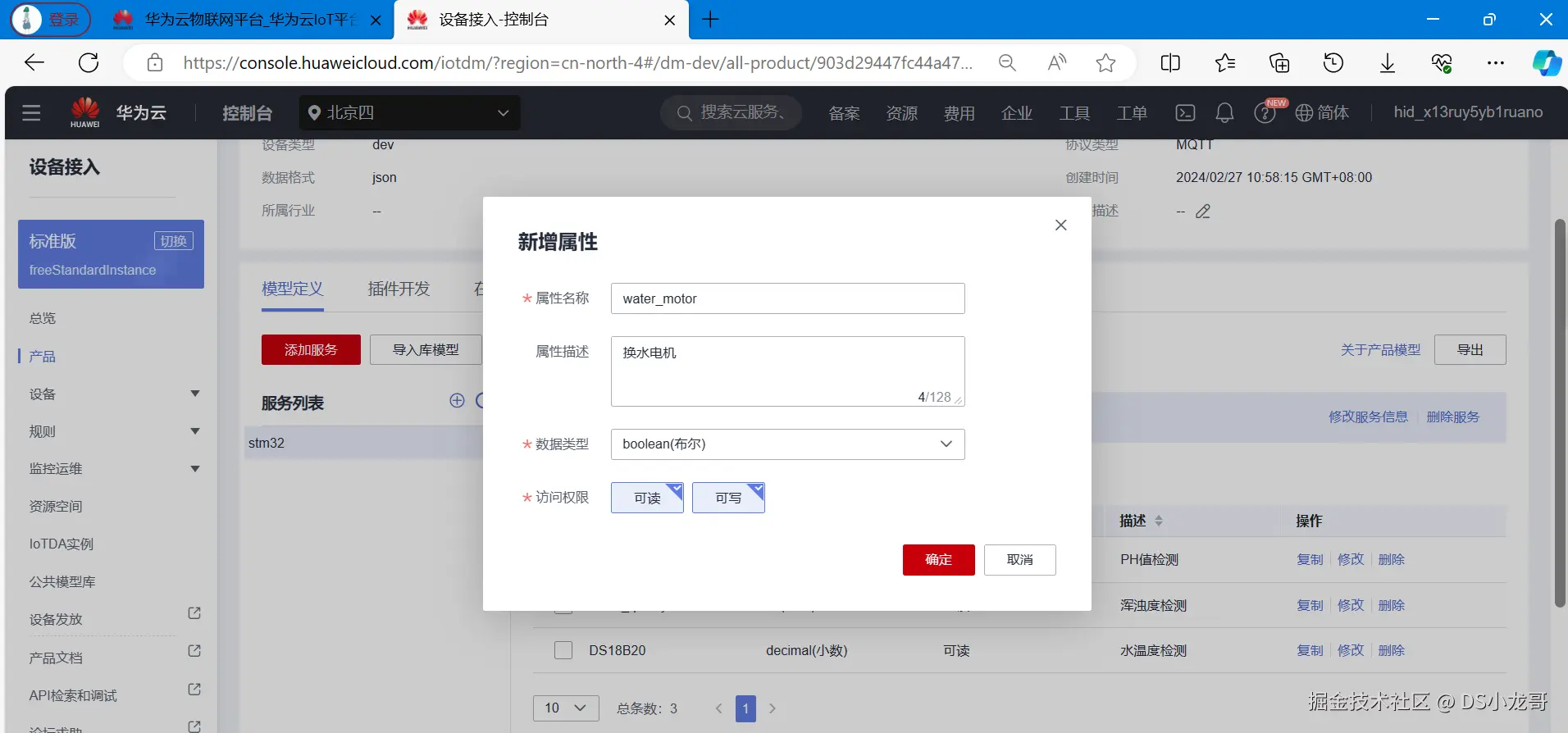This screenshot has width=1568, height=733.
Task: Open the favorites list icon
Action: [x=1224, y=62]
